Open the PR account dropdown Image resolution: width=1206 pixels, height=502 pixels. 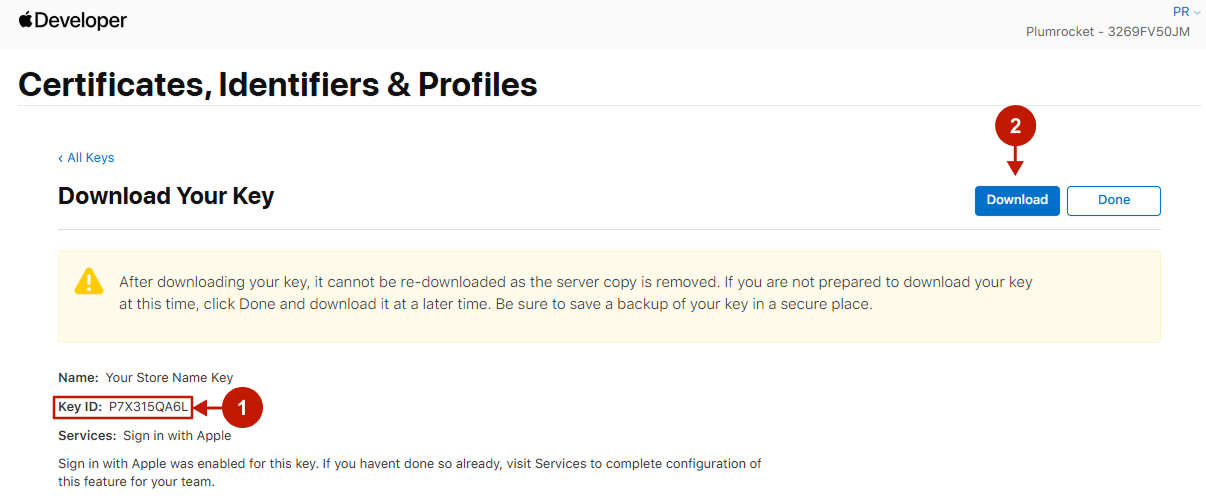(x=1186, y=12)
